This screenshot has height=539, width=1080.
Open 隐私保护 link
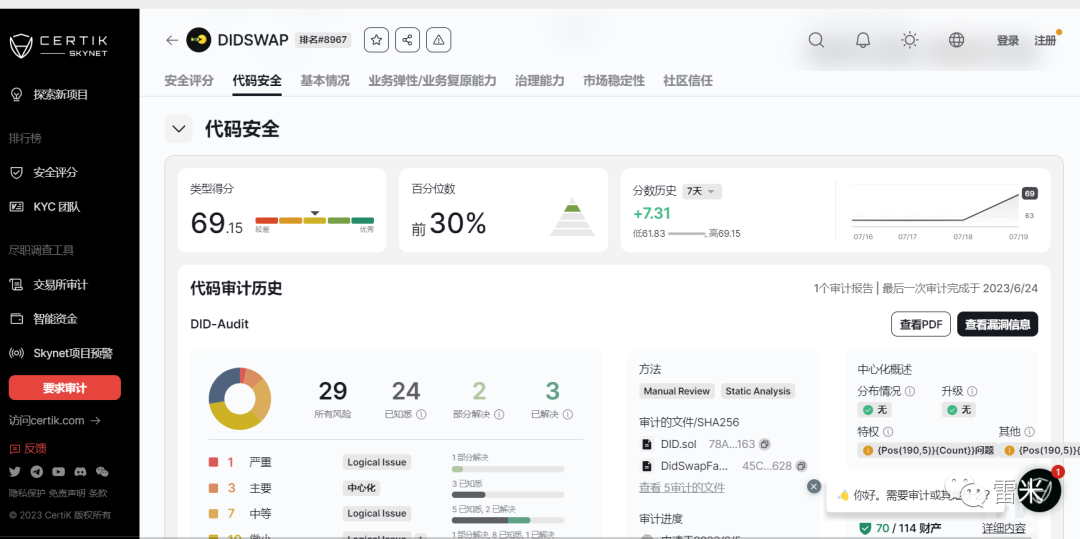(27, 493)
